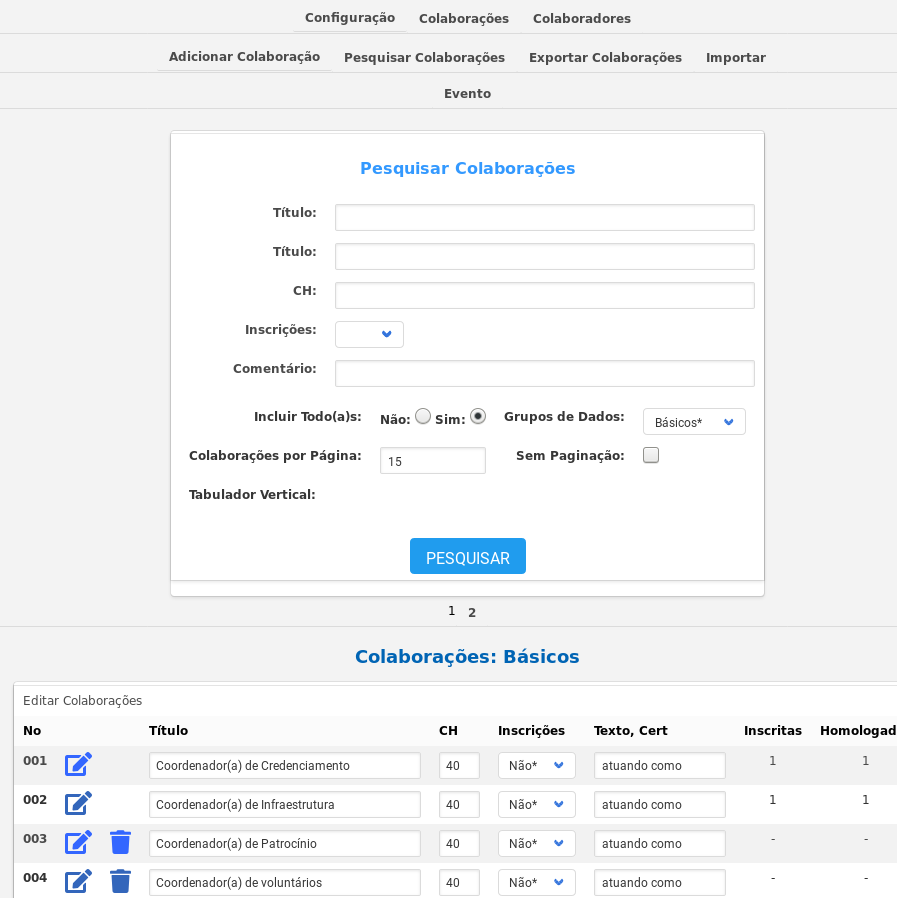This screenshot has height=898, width=897.
Task: Edit title field Coordenador(a) de voluntários
Action: coord(285,883)
